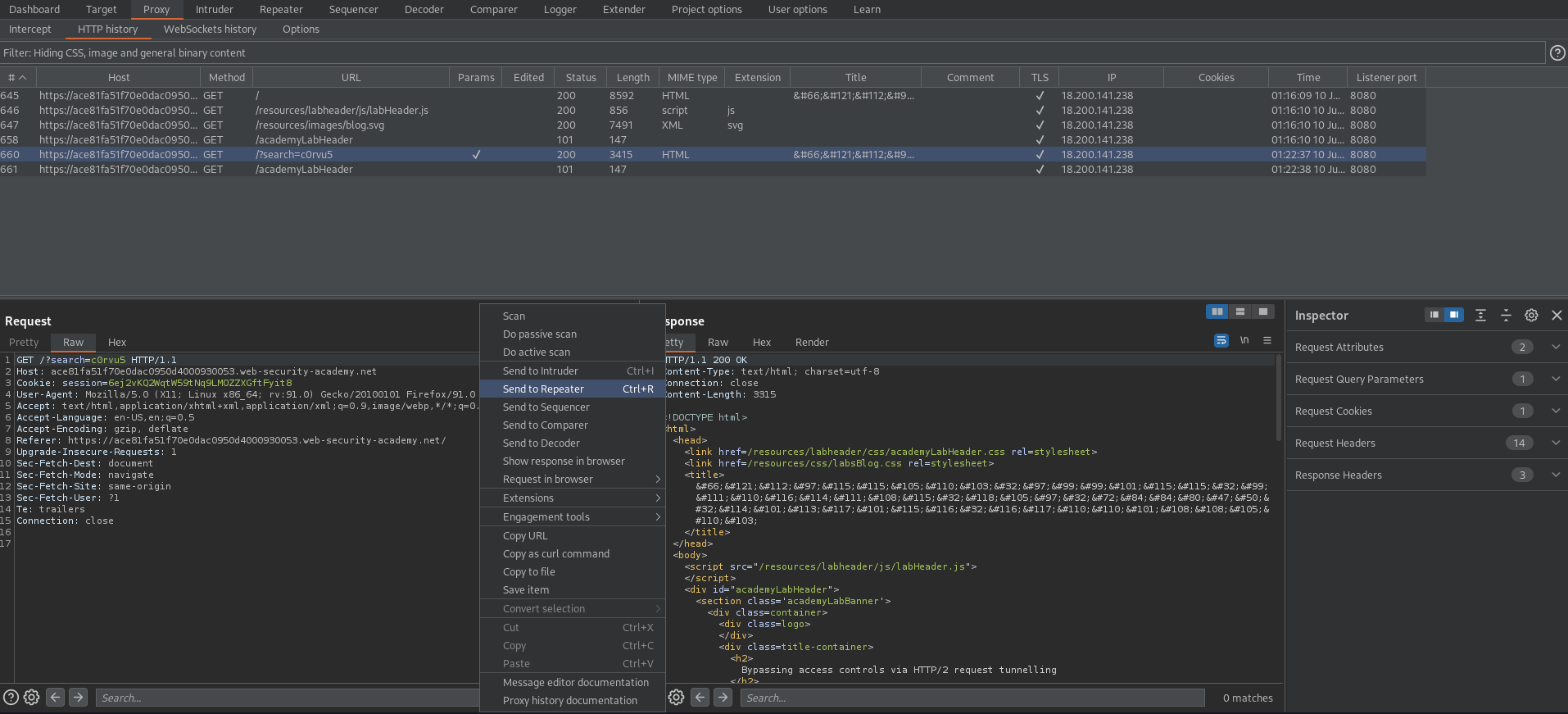Screen dimensions: 1568x714
Task: Go to previous request search match
Action: pos(55,698)
